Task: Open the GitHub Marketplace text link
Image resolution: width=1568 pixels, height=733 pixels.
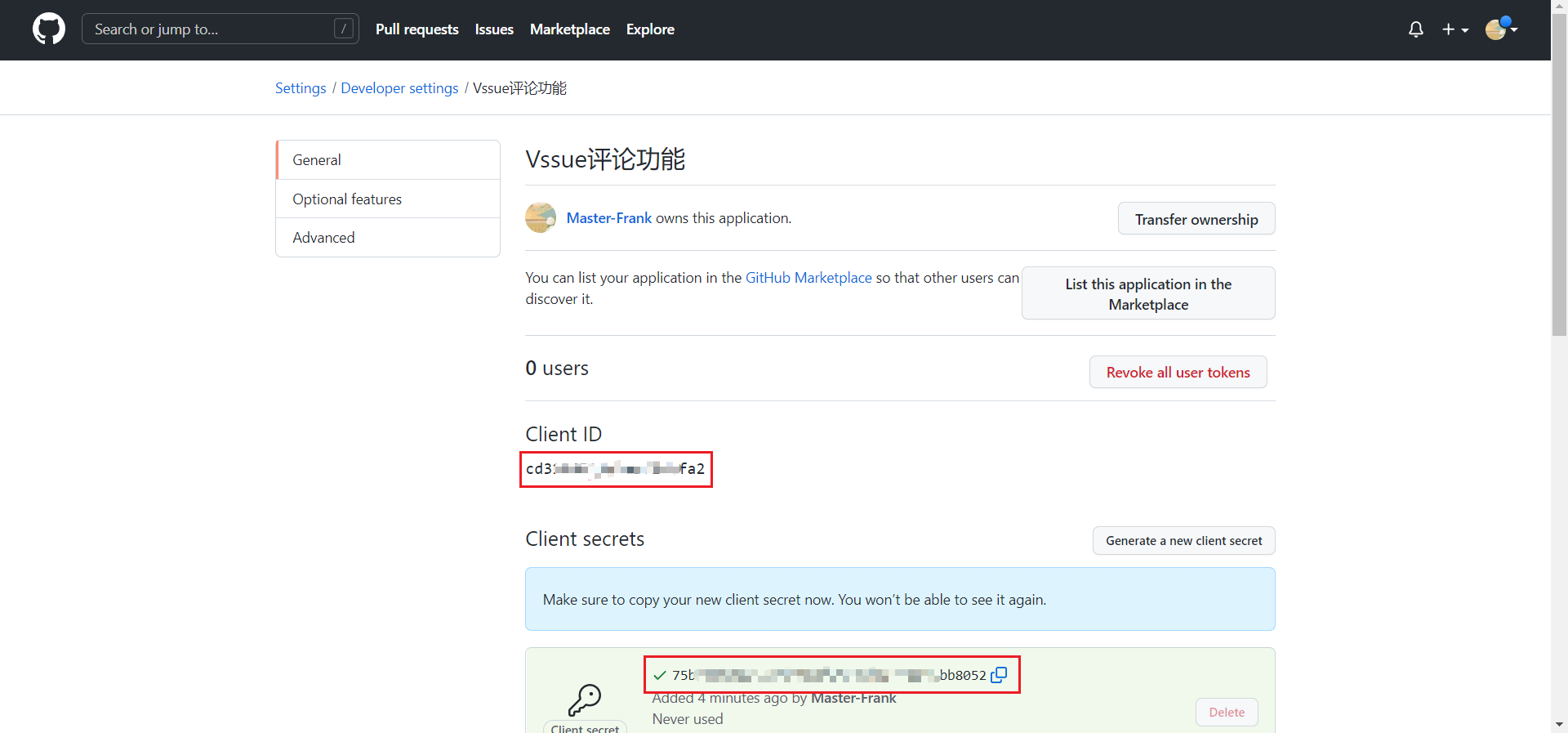Action: (808, 278)
